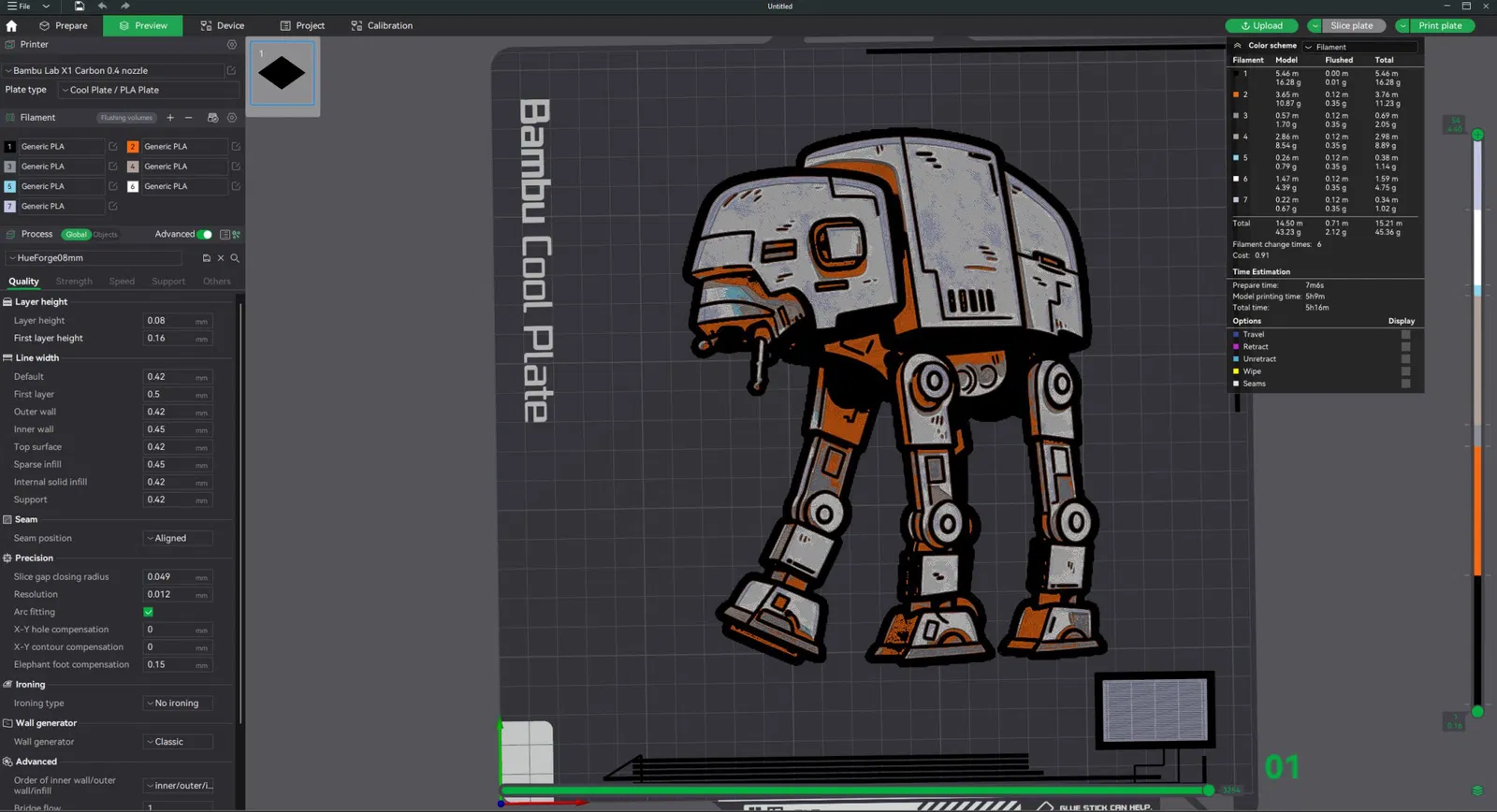
Task: Search process settings with magnifier icon
Action: (x=235, y=258)
